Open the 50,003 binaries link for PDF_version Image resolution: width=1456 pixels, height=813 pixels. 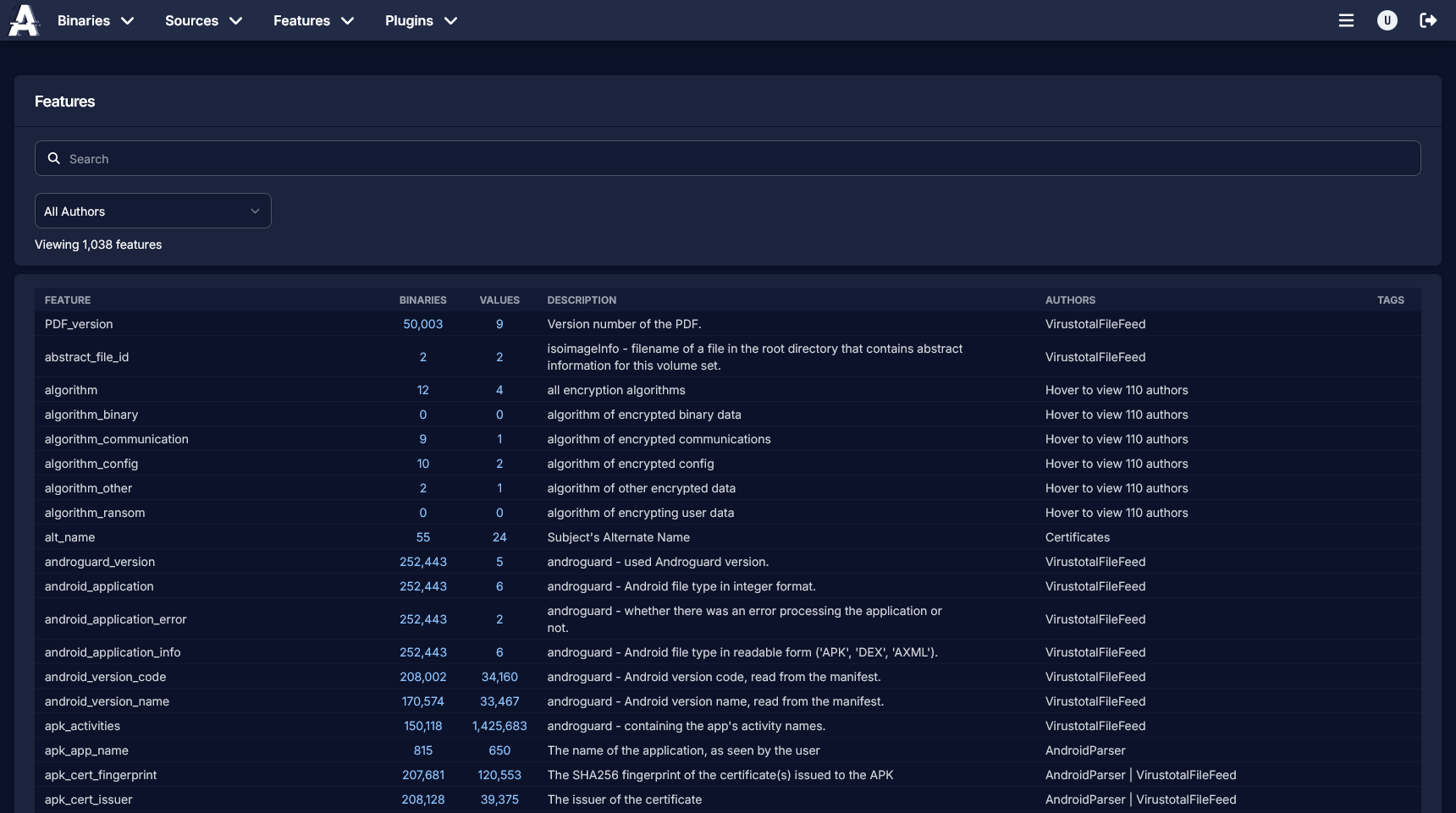point(422,324)
